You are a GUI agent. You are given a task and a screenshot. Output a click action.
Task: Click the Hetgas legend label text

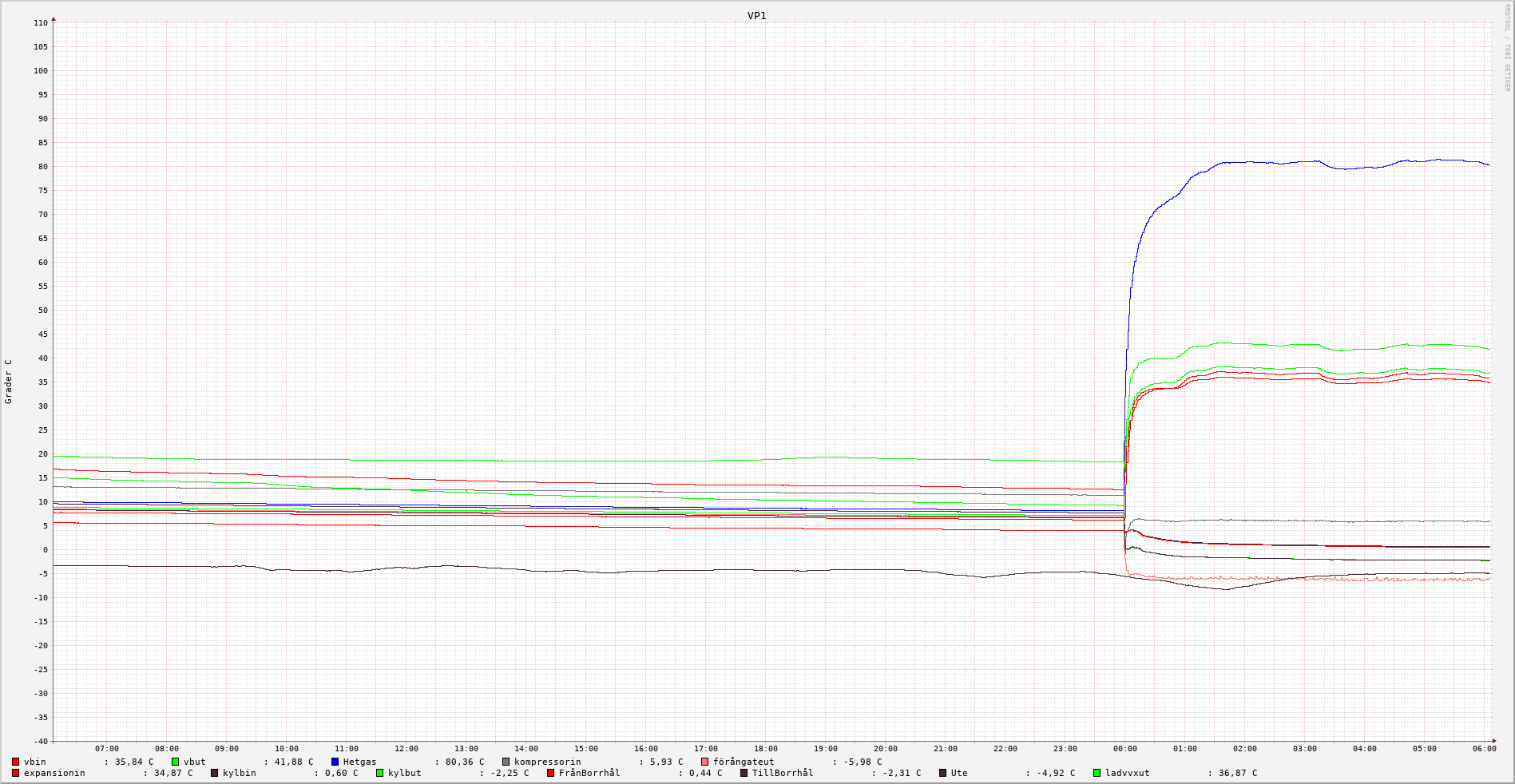point(359,762)
